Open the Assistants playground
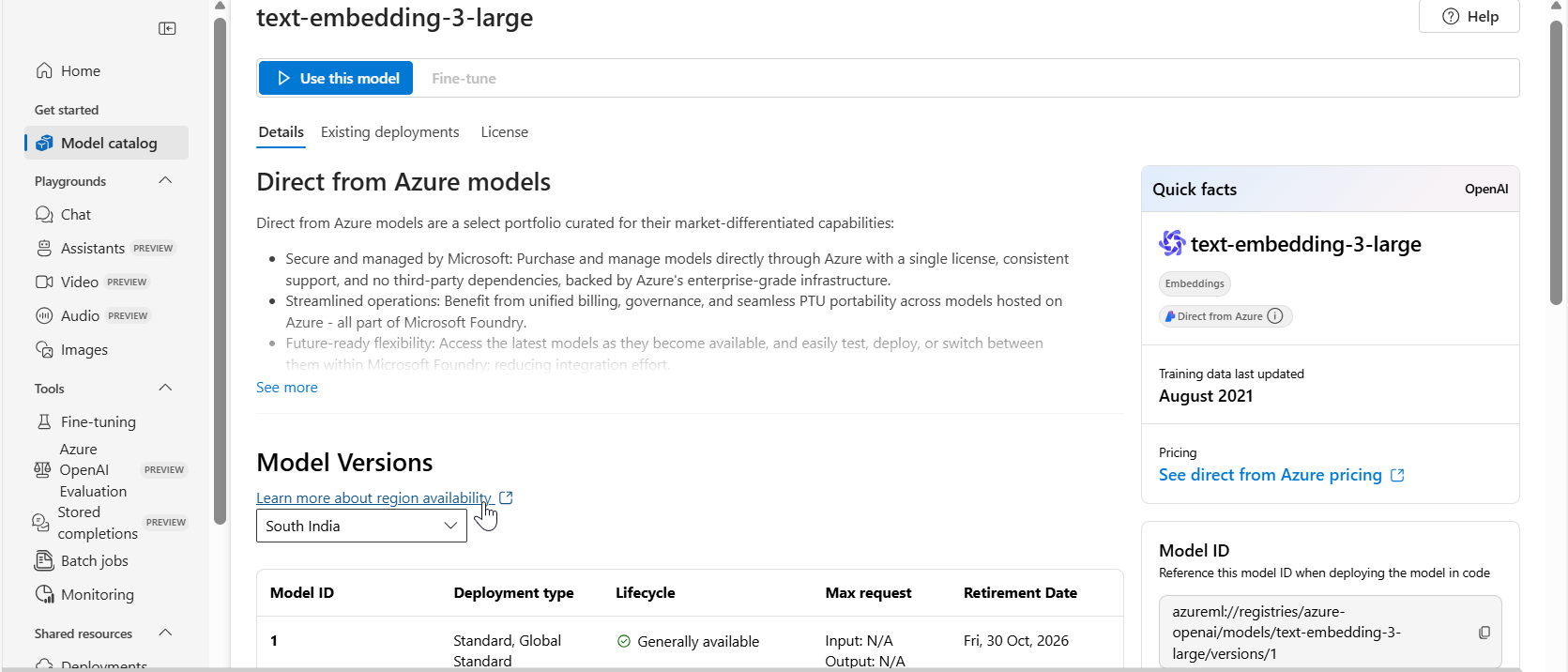Viewport: 1568px width, 672px height. [x=106, y=249]
